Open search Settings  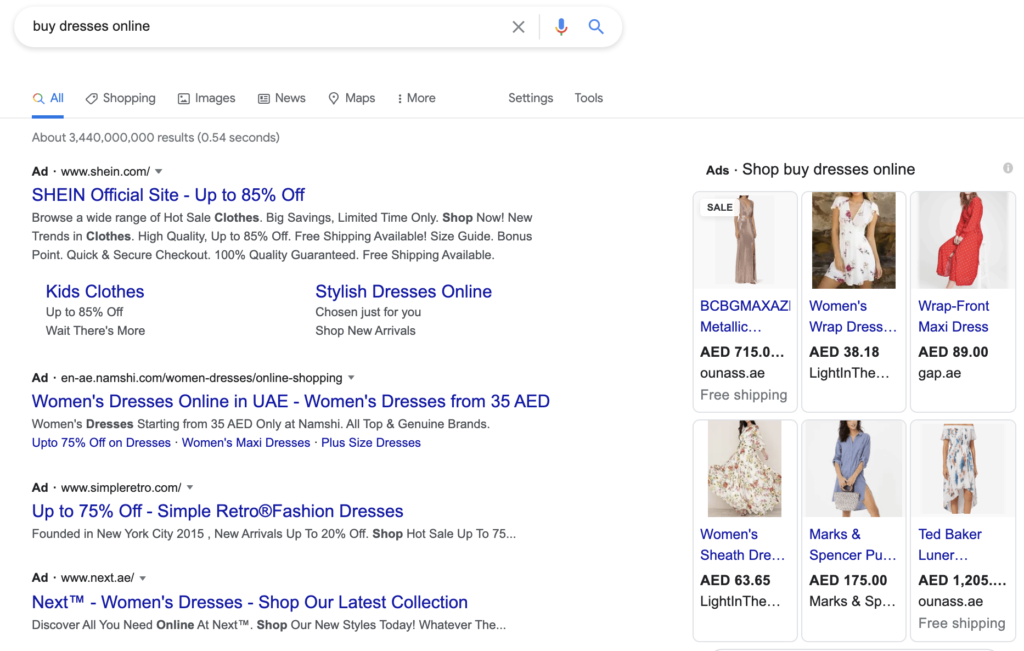pos(530,98)
